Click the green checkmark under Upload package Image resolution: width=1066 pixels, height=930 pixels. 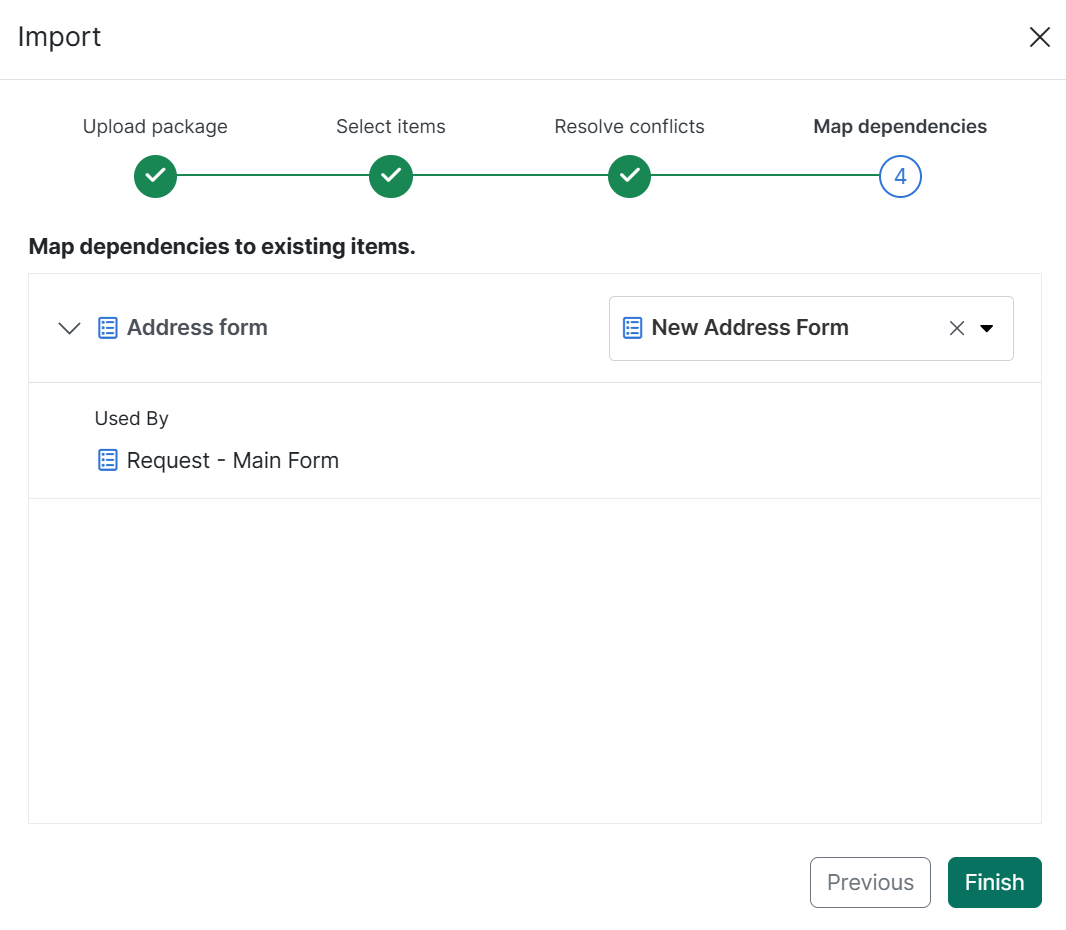[155, 177]
